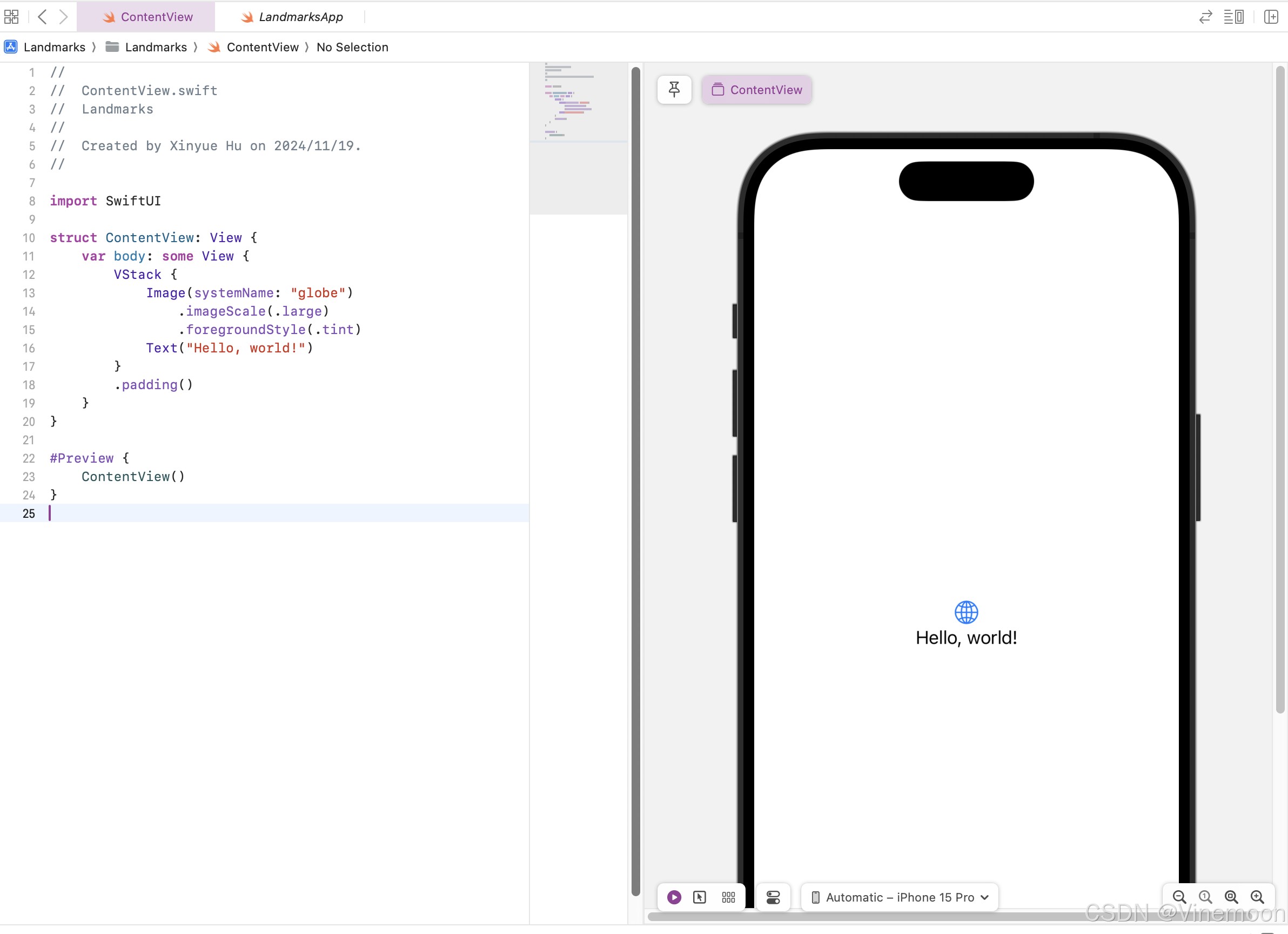The image size is (1288, 934).
Task: Click No Selection in the jump bar
Action: point(352,47)
